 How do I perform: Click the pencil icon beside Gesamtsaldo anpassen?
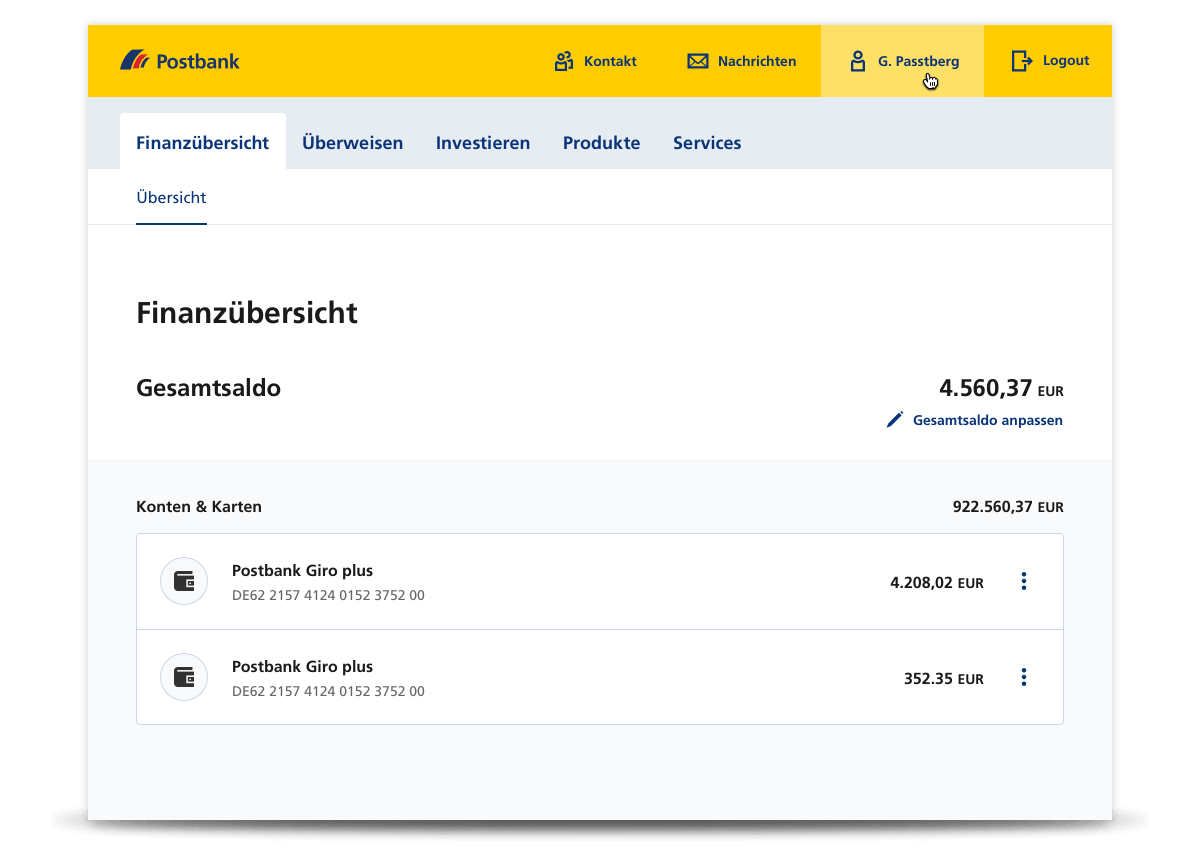click(x=895, y=420)
